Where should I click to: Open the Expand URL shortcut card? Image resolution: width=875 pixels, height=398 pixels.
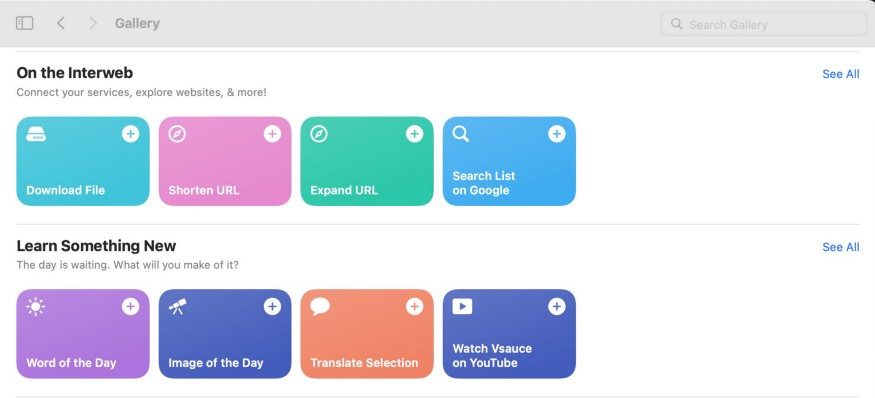367,161
